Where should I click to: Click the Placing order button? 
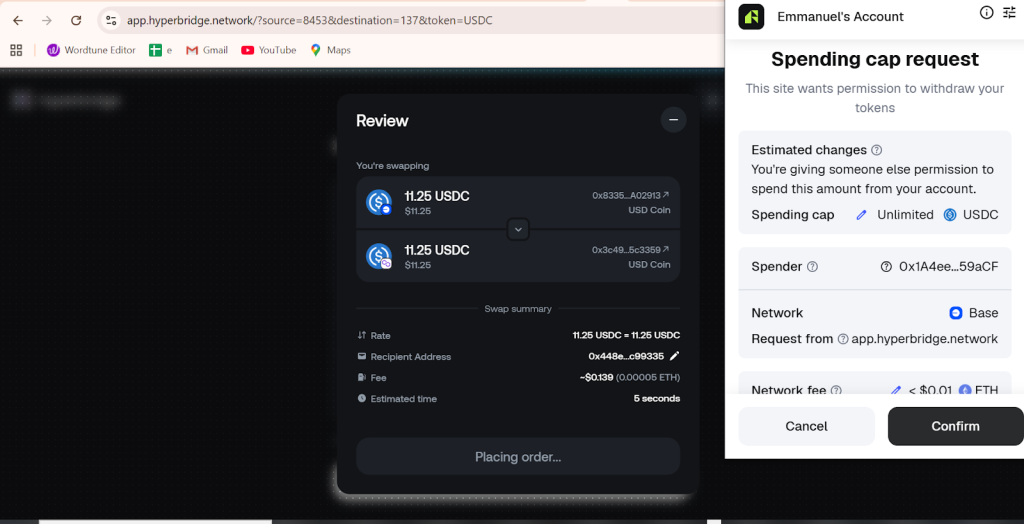click(518, 457)
